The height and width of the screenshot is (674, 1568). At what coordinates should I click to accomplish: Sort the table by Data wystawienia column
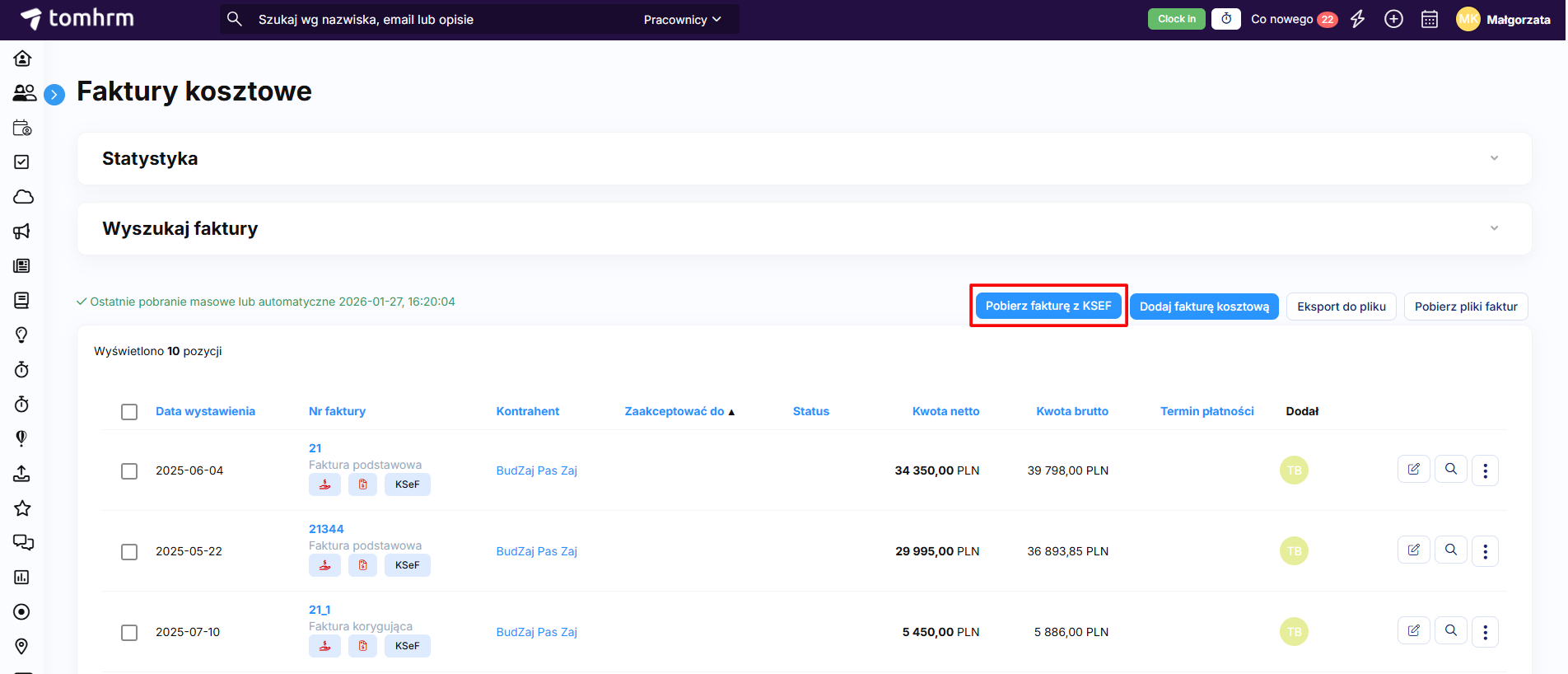205,411
